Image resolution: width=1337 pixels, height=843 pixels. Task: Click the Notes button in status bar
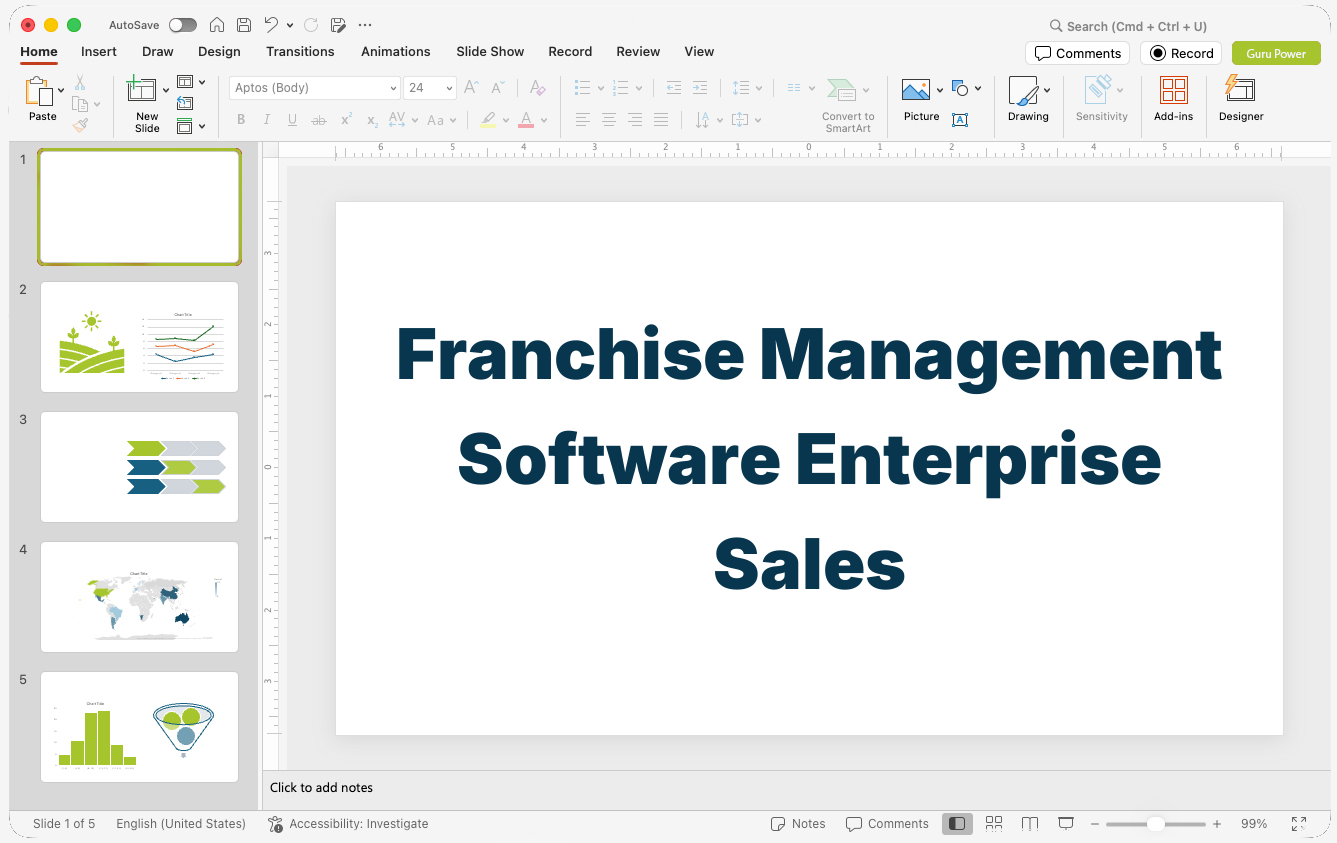[x=798, y=824]
